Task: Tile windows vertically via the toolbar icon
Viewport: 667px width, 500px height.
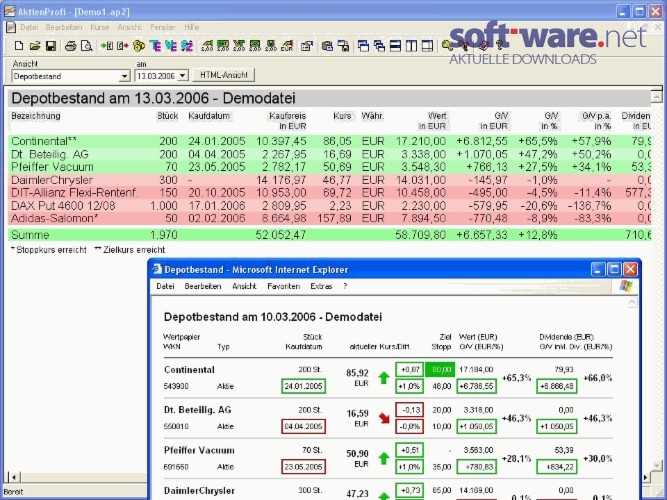Action: pyautogui.click(x=411, y=46)
